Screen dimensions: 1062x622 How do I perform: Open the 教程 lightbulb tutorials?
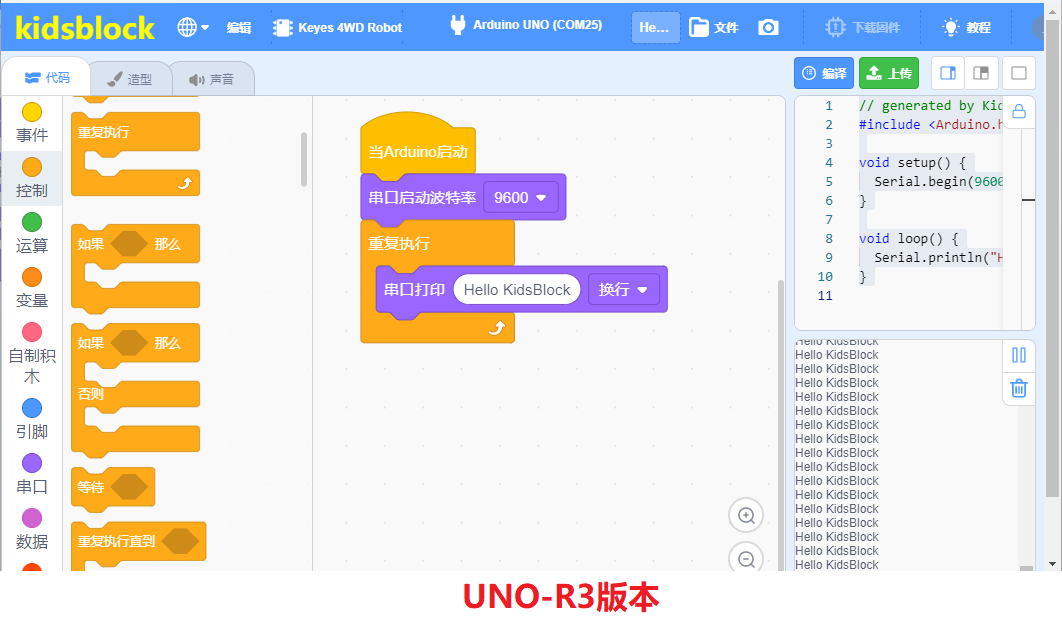click(967, 27)
